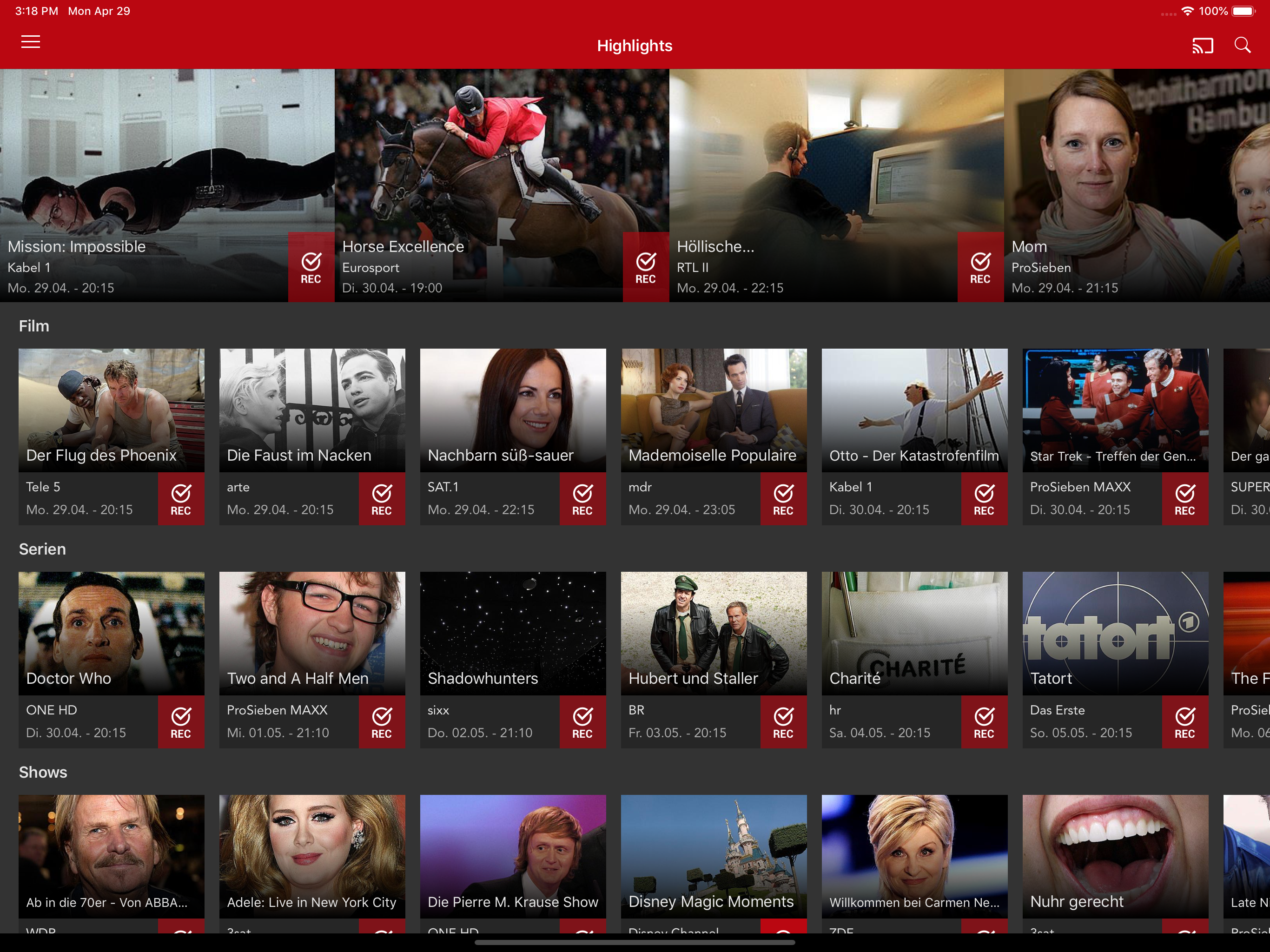Tap the Tele 5 channel info

[x=43, y=487]
